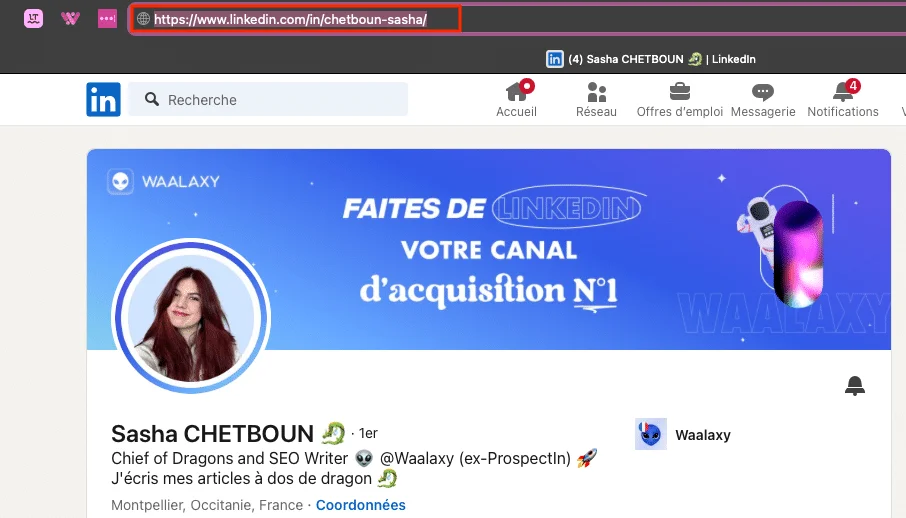Click the 1er connection degree label
906x518 pixels.
coord(368,433)
